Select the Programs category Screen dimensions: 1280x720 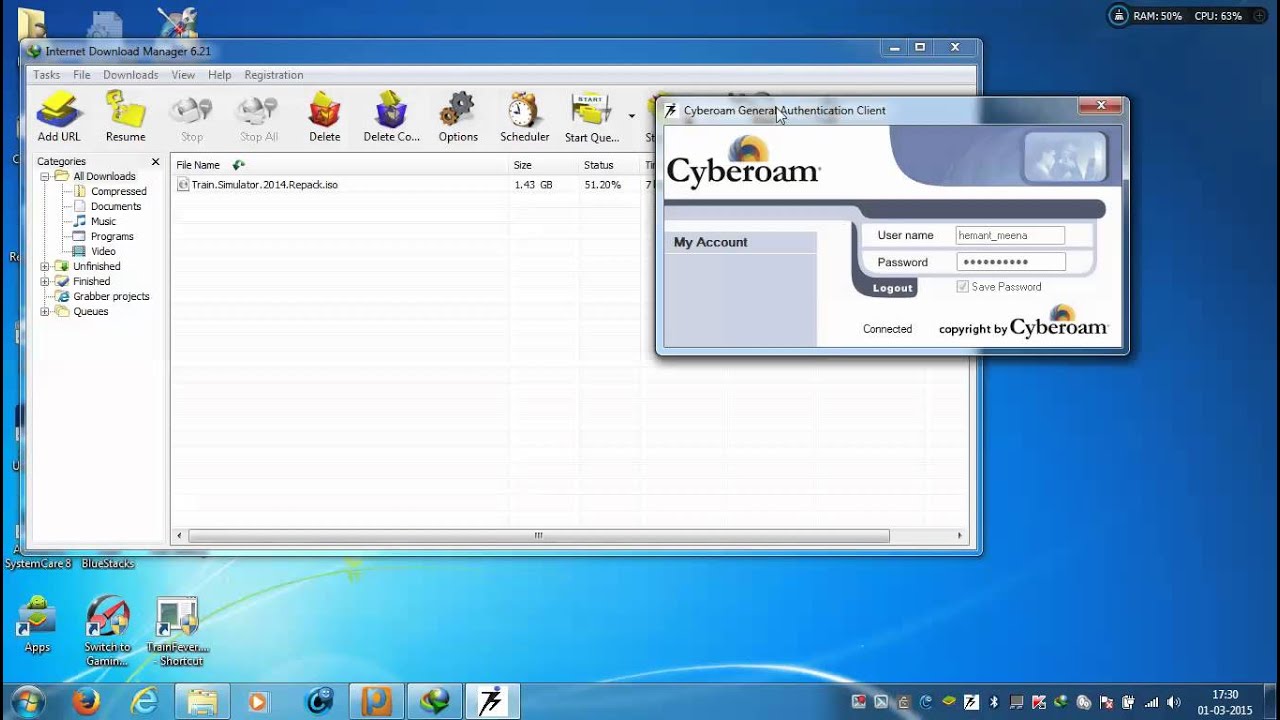point(111,236)
